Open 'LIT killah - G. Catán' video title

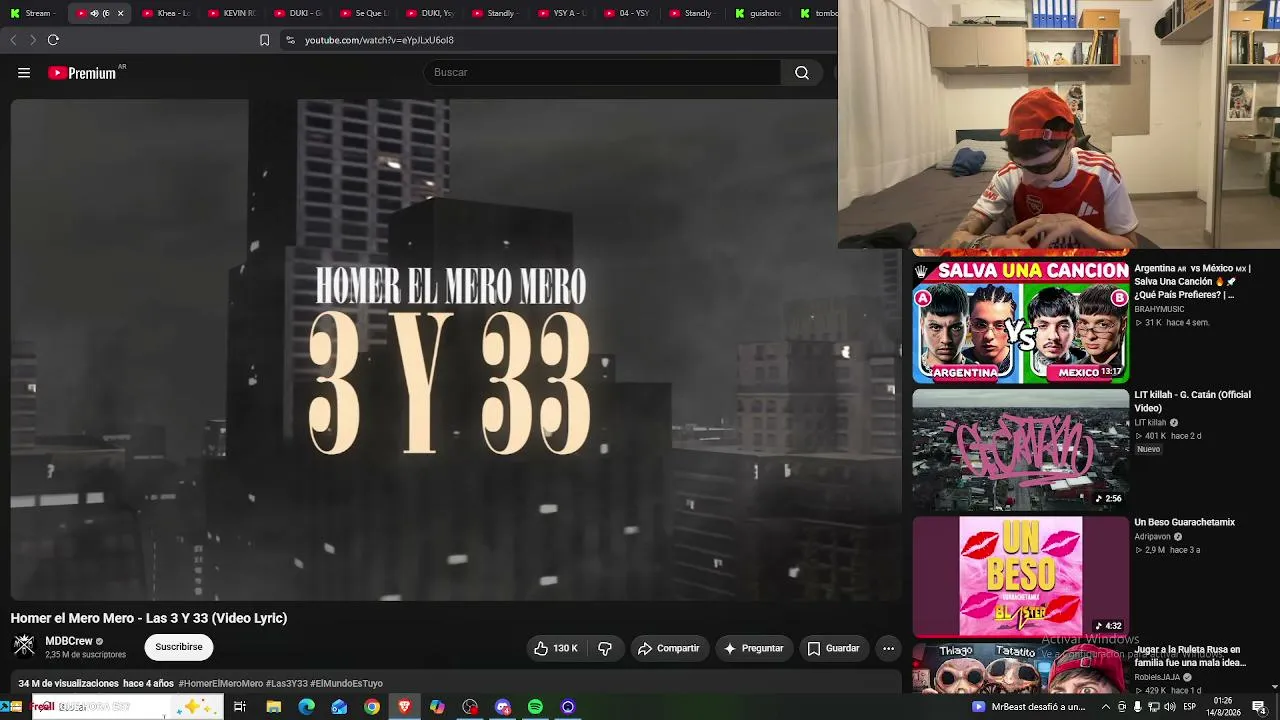click(x=1192, y=401)
